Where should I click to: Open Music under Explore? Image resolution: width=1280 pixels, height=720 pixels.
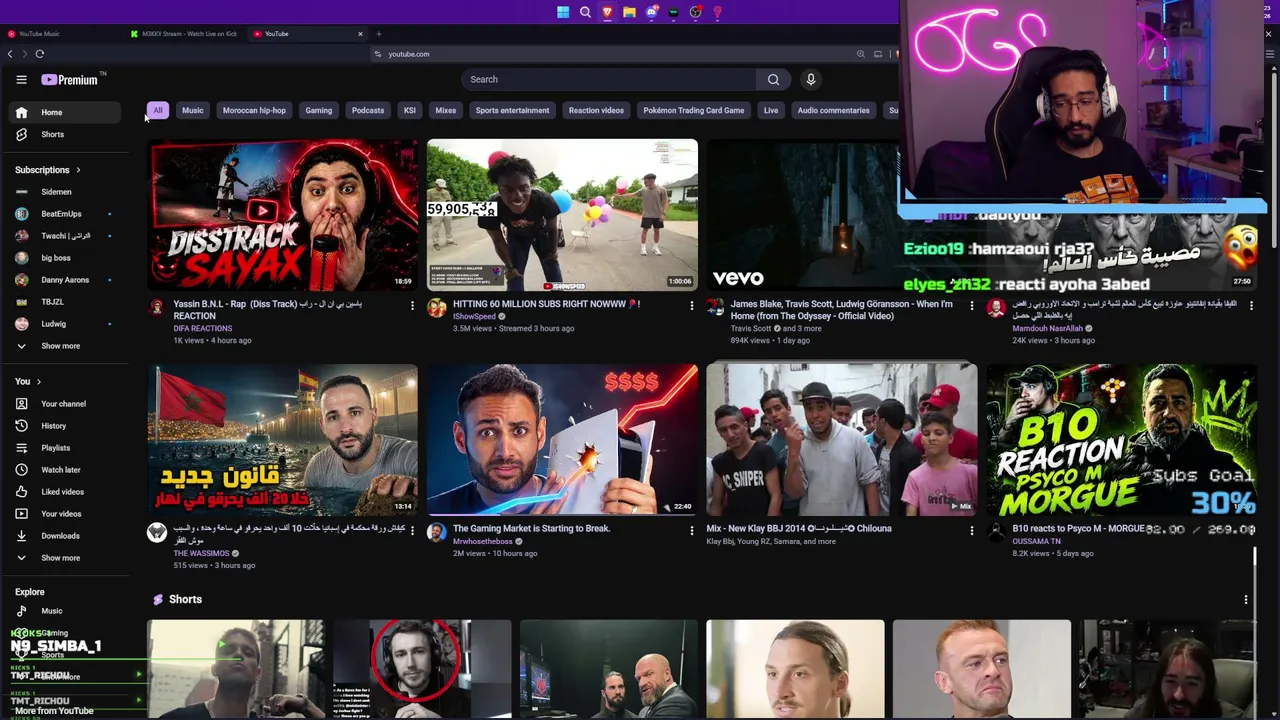[x=66, y=611]
